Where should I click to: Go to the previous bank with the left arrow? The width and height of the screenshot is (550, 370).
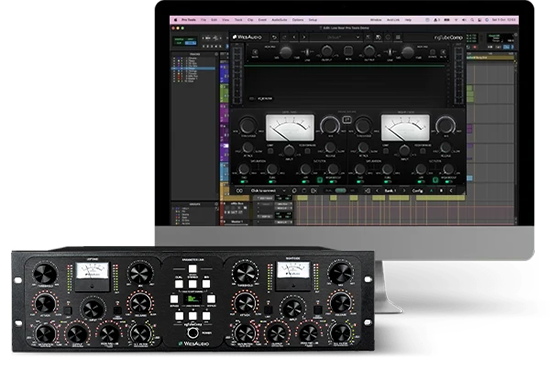pyautogui.click(x=377, y=190)
